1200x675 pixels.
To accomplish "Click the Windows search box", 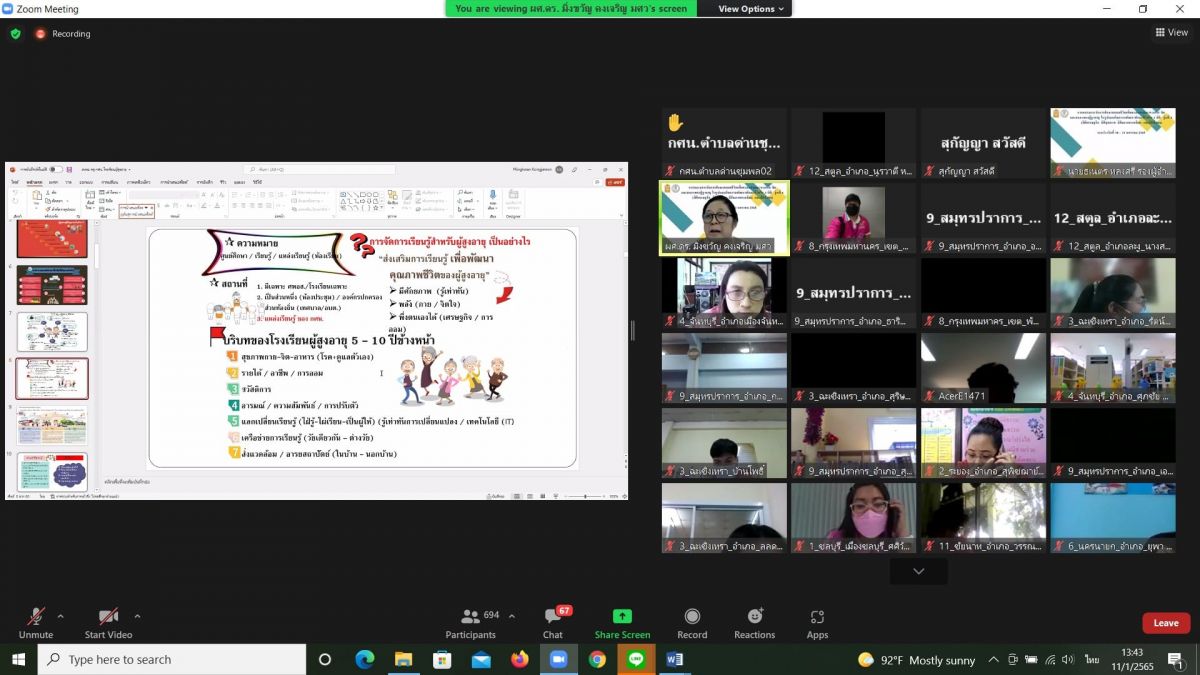I will pos(172,659).
